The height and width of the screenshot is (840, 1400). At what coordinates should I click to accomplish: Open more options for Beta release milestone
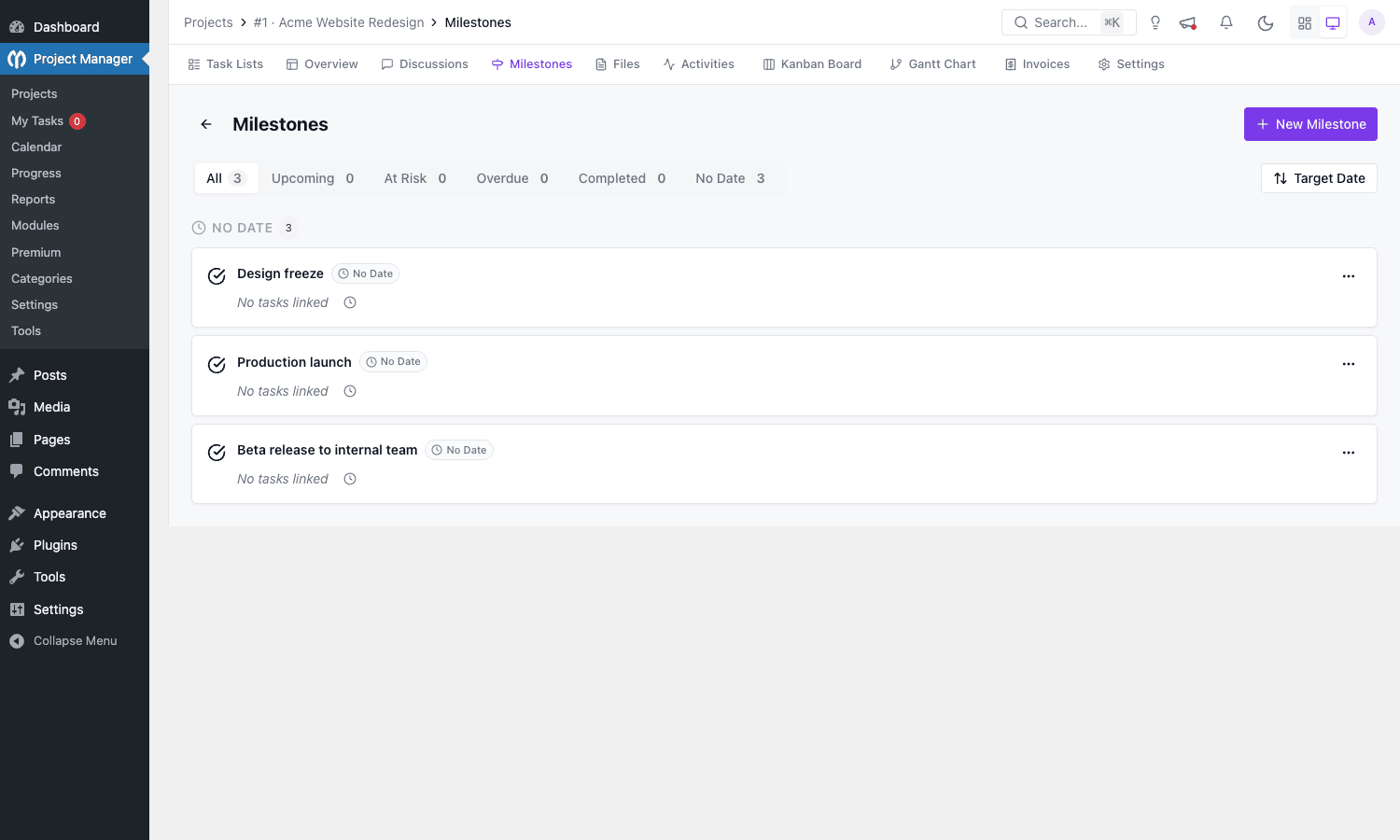(x=1349, y=453)
